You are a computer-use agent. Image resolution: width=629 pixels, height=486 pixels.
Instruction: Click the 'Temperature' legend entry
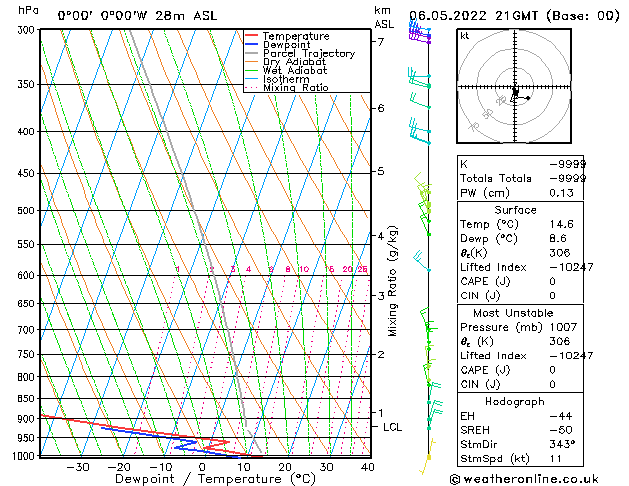pos(296,36)
